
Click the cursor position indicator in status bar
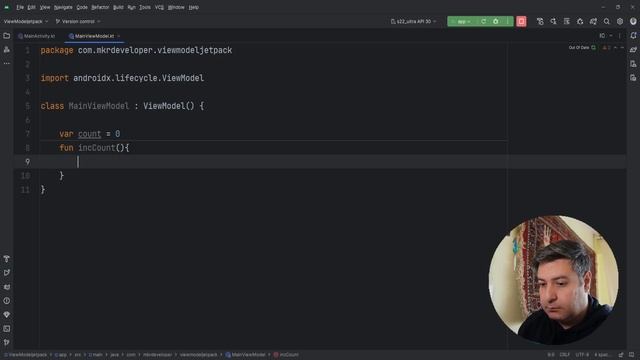point(551,355)
